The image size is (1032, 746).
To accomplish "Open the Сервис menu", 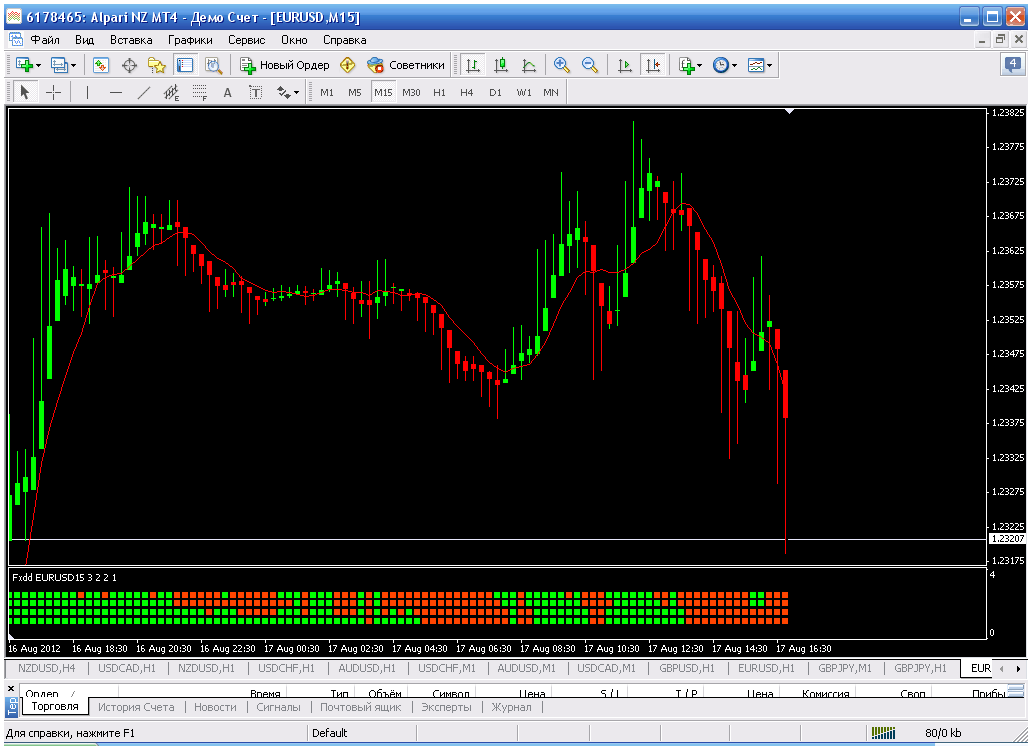I will [247, 40].
